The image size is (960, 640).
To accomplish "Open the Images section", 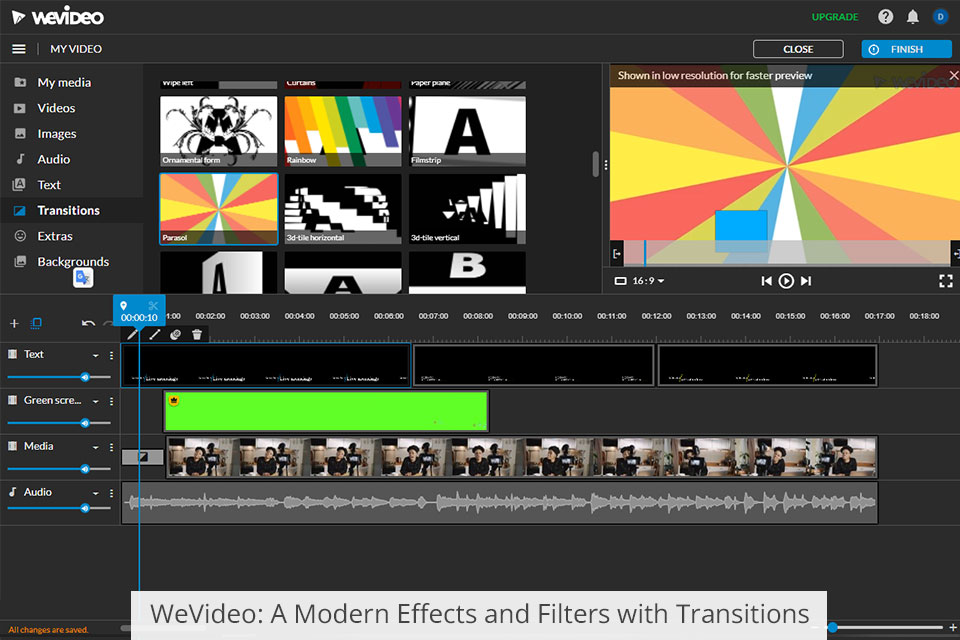I will pyautogui.click(x=56, y=134).
